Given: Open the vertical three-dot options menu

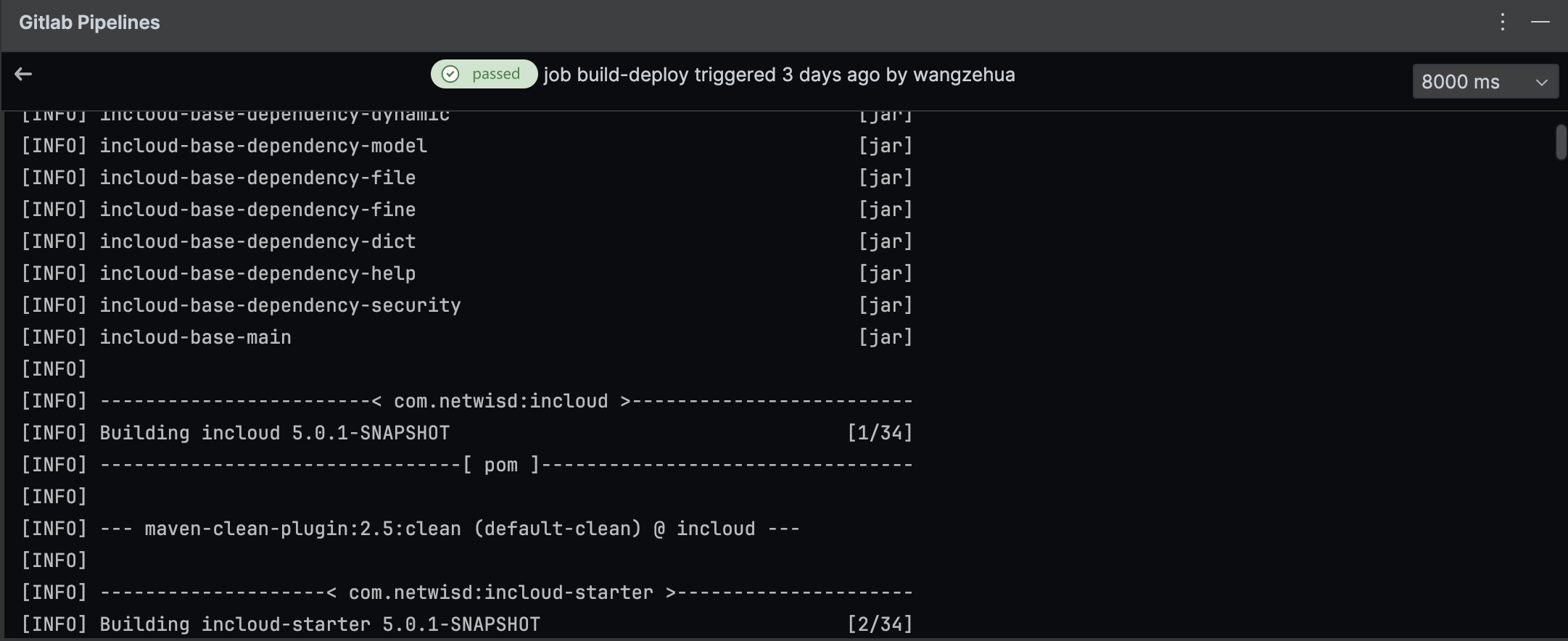Looking at the screenshot, I should [1503, 22].
